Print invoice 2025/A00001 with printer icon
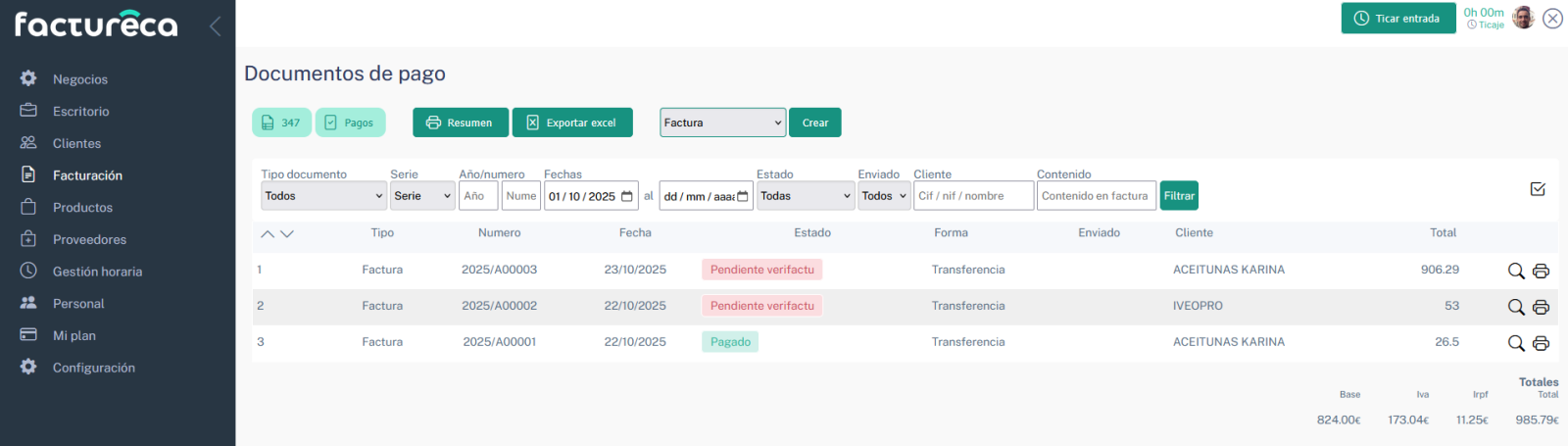Image resolution: width=1568 pixels, height=446 pixels. coord(1541,343)
